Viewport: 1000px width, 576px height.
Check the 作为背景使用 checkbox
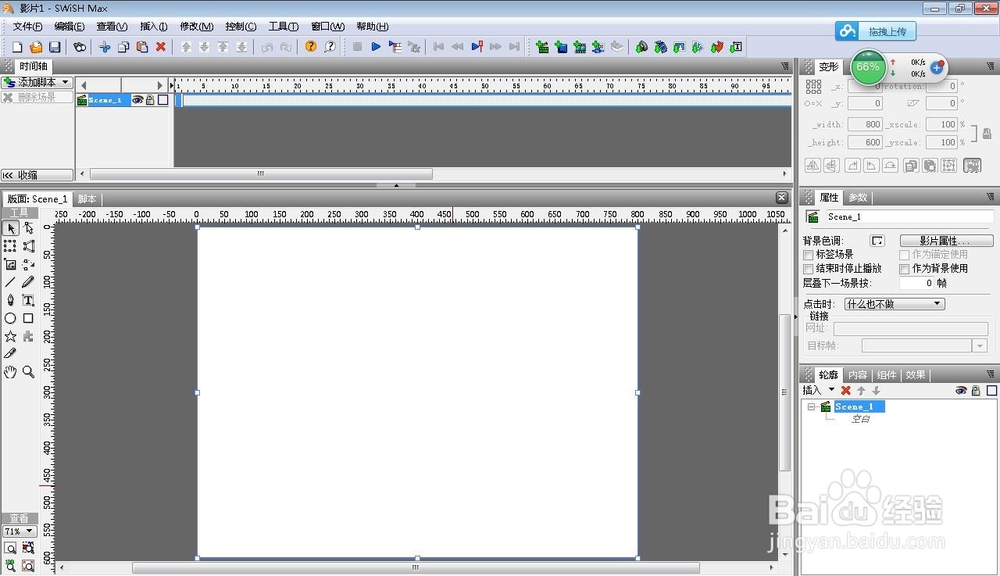click(904, 269)
